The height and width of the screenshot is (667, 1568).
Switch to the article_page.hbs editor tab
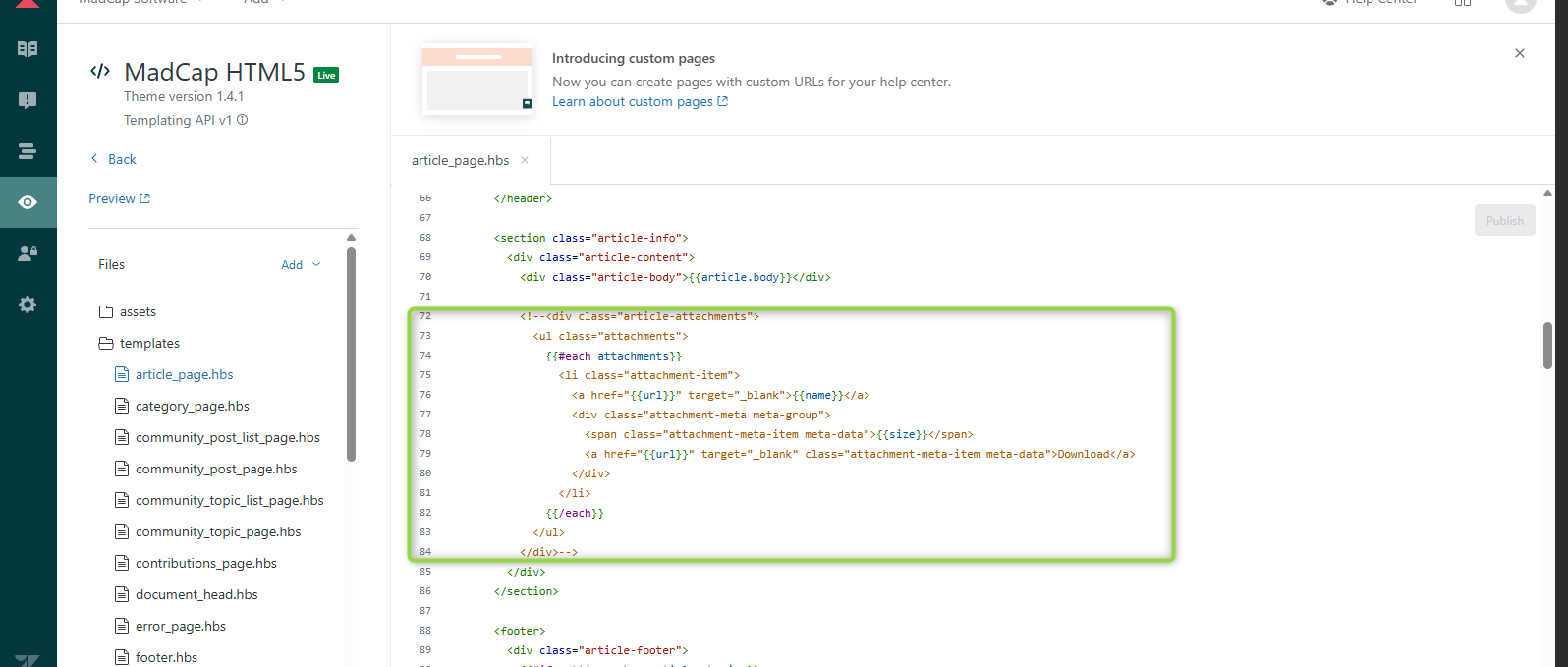[x=460, y=161]
